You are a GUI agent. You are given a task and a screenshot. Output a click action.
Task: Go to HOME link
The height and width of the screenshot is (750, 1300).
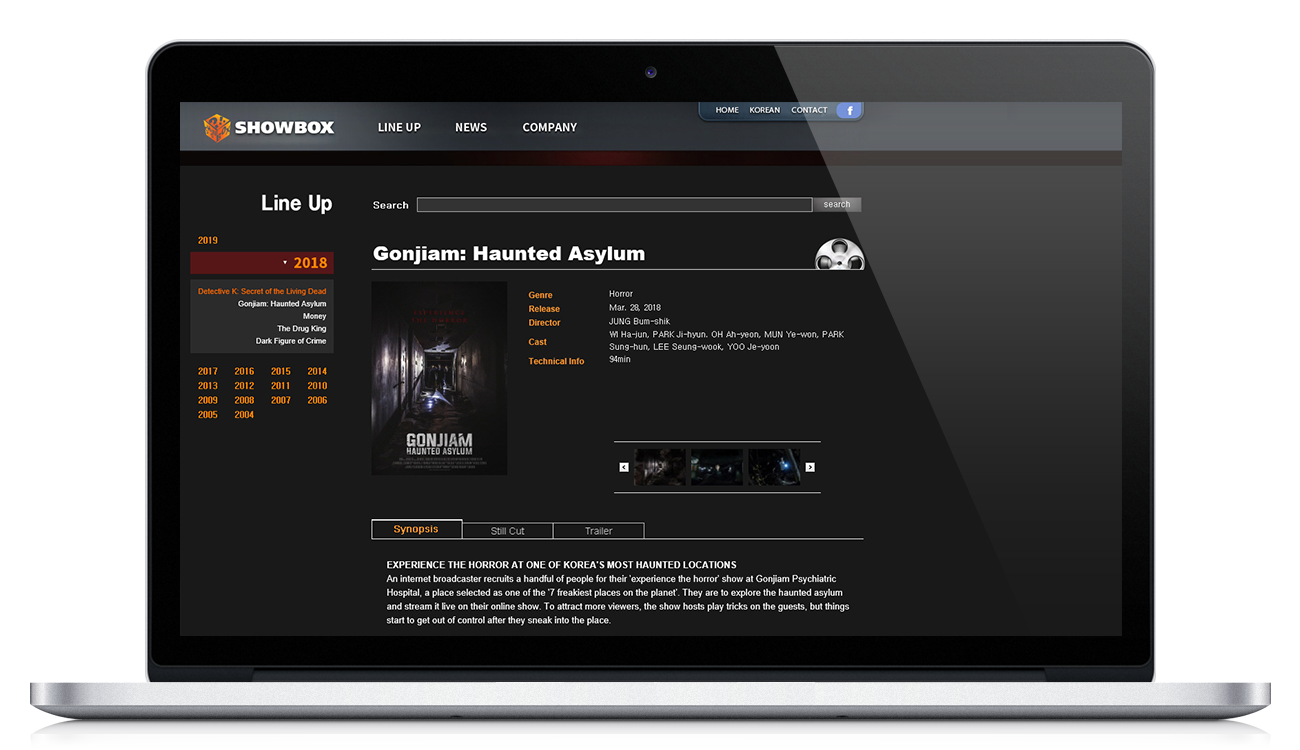[x=727, y=110]
